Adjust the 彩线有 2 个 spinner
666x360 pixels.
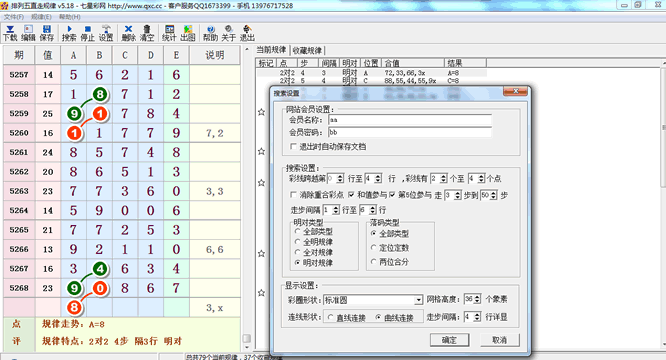[444, 178]
